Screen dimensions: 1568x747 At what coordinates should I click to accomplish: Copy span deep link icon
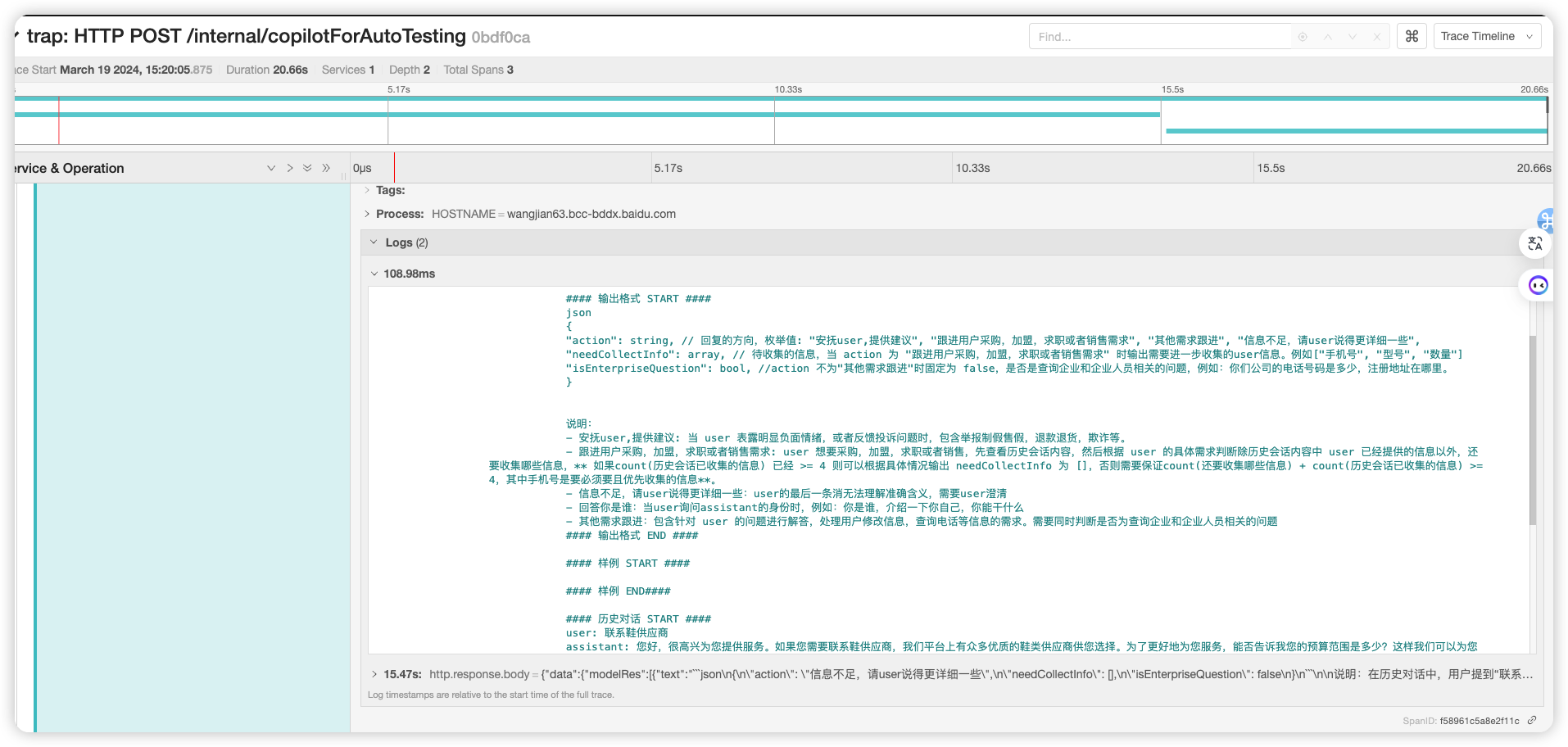coord(1532,721)
